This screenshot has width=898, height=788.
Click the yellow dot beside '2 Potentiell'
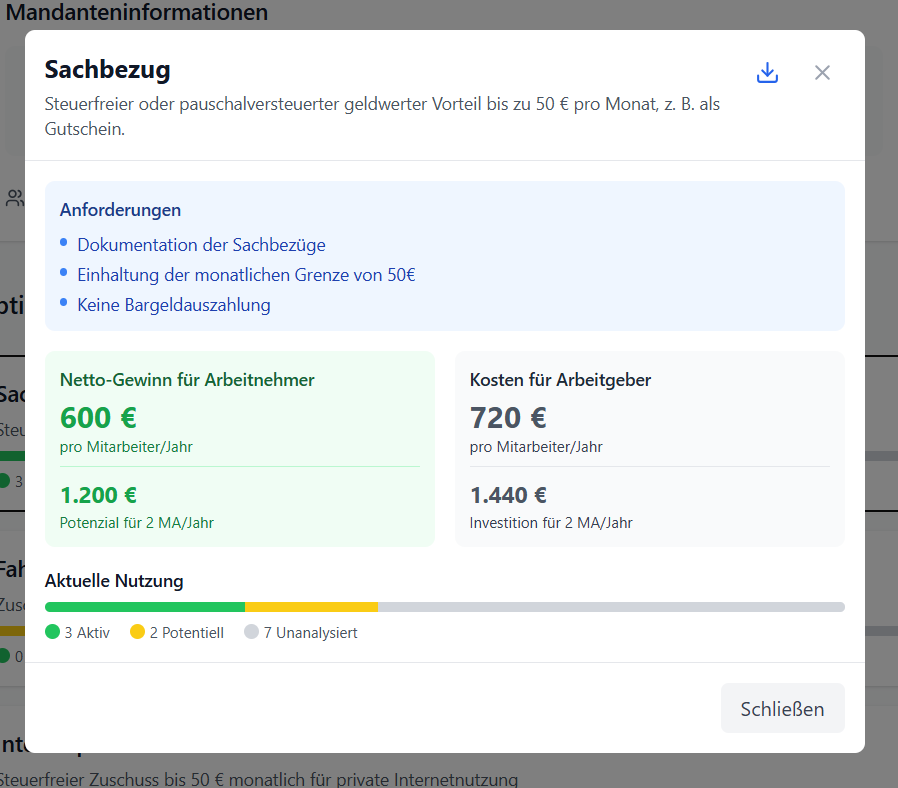tap(137, 632)
